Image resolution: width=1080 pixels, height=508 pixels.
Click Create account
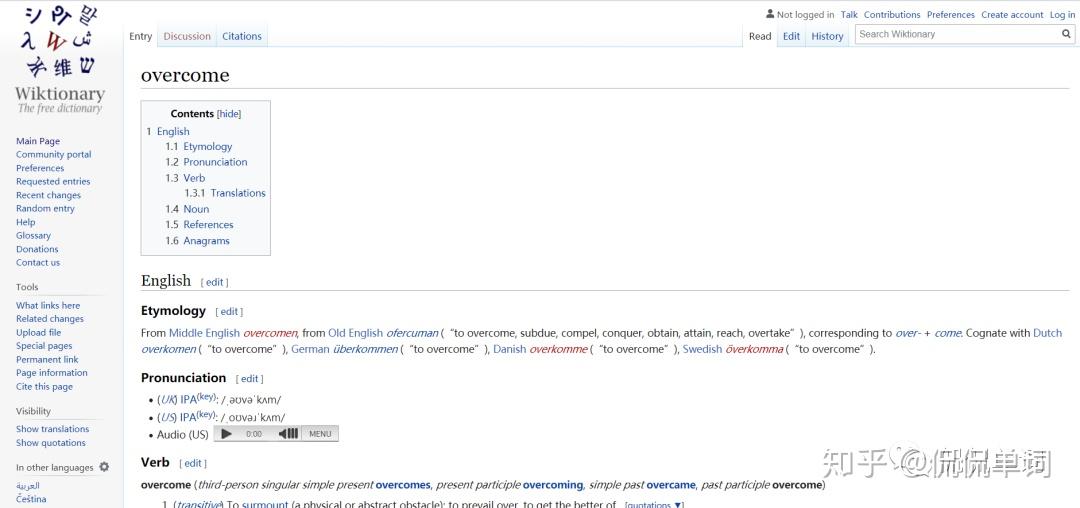coord(1012,14)
